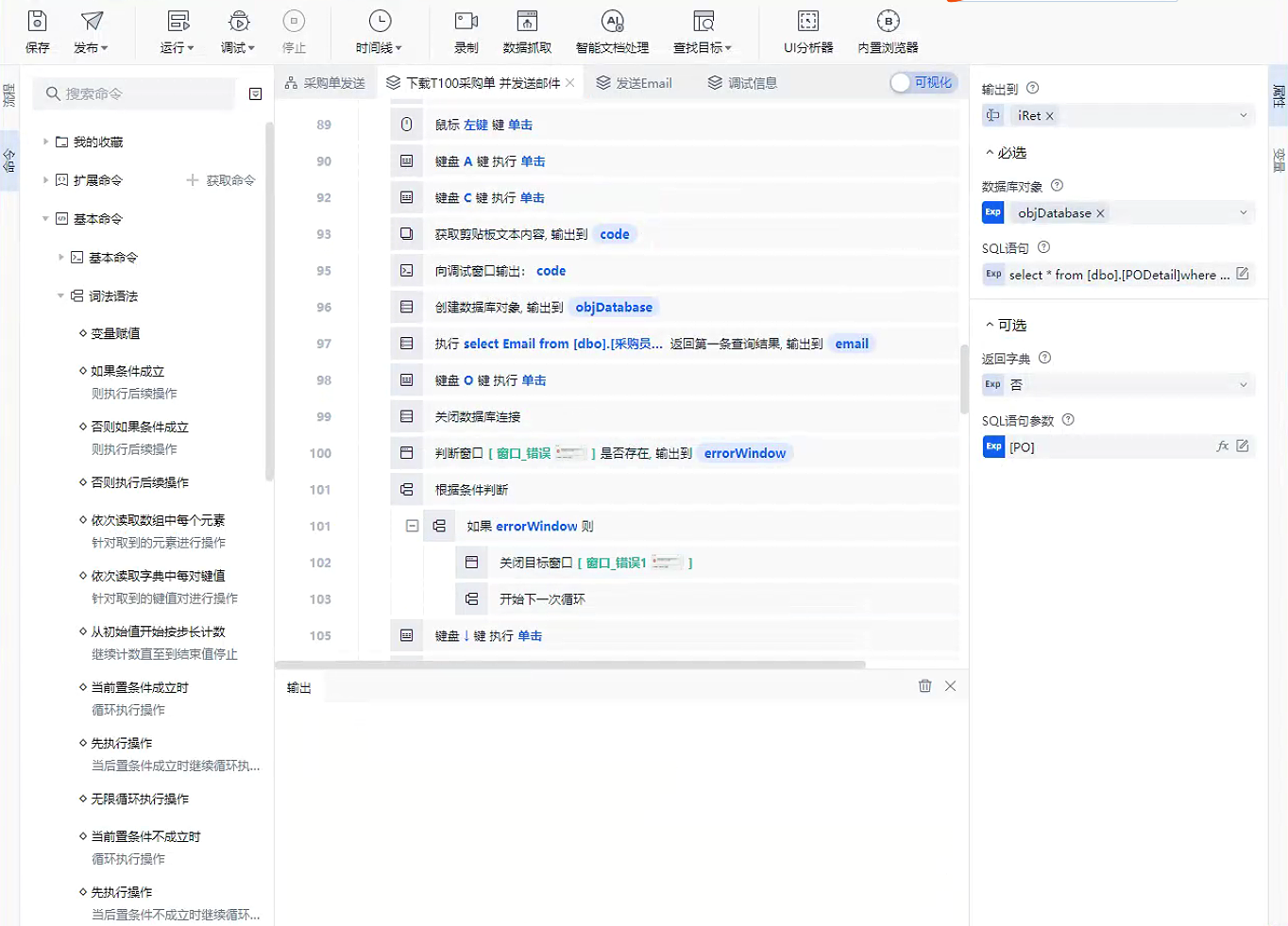The image size is (1288, 926).
Task: Click the fx icon in SQL语句参数
Action: pyautogui.click(x=1223, y=446)
